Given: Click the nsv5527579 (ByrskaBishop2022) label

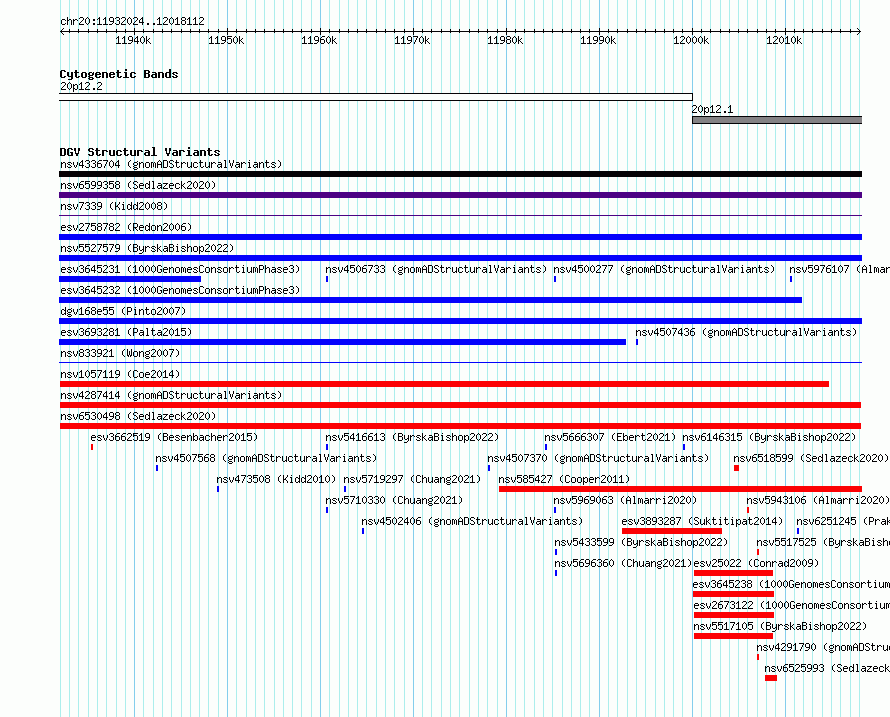Looking at the screenshot, I should pos(147,249).
